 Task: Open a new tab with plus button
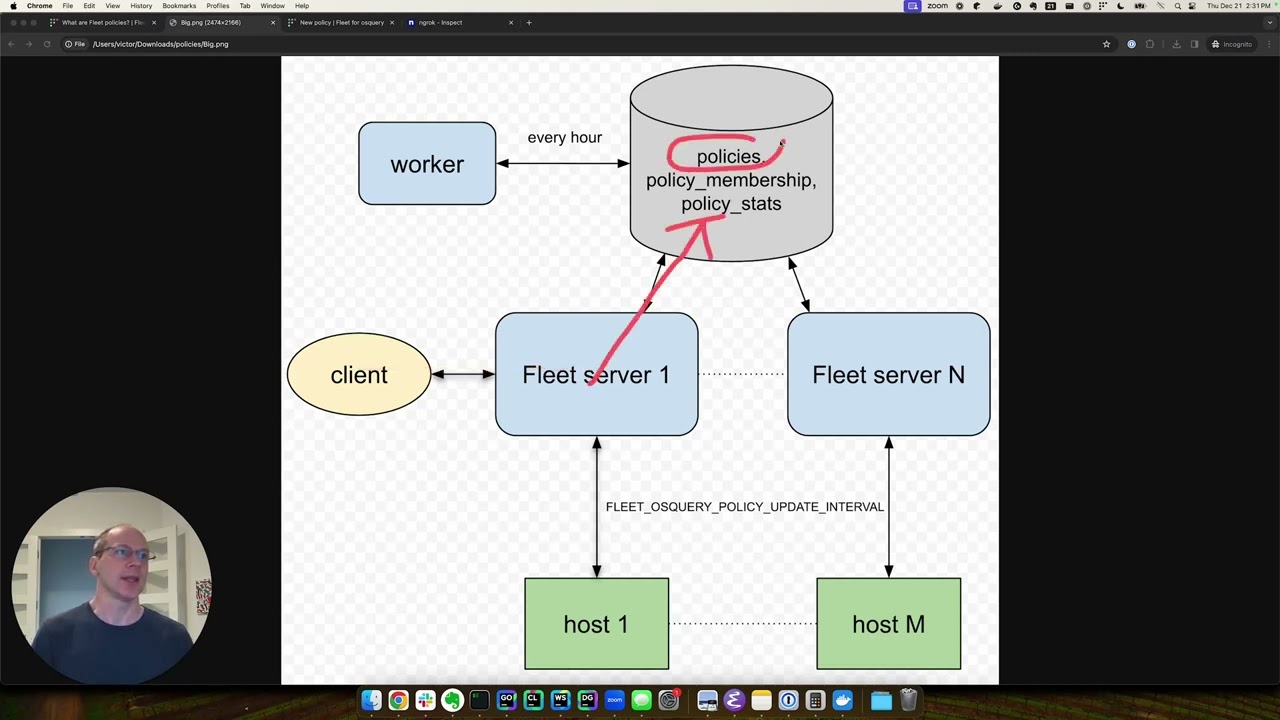(x=529, y=22)
